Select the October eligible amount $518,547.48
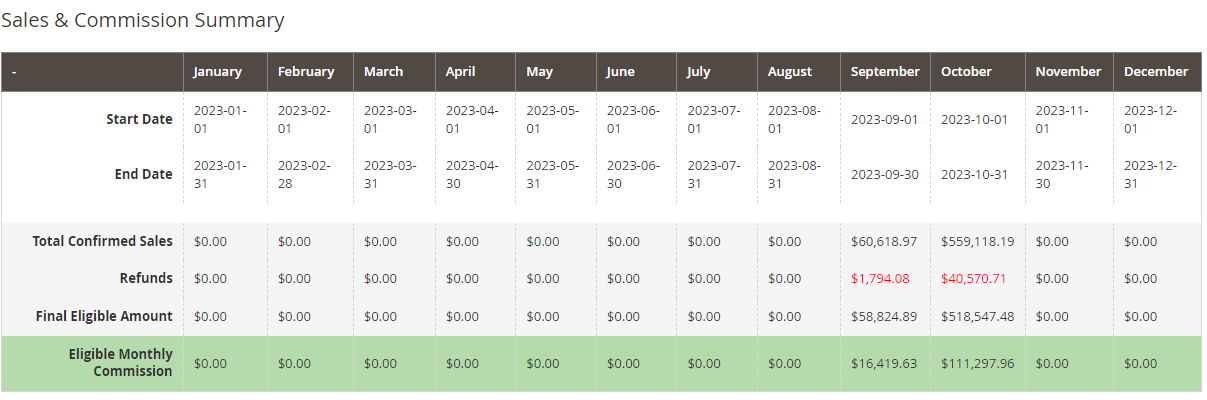 [x=977, y=316]
